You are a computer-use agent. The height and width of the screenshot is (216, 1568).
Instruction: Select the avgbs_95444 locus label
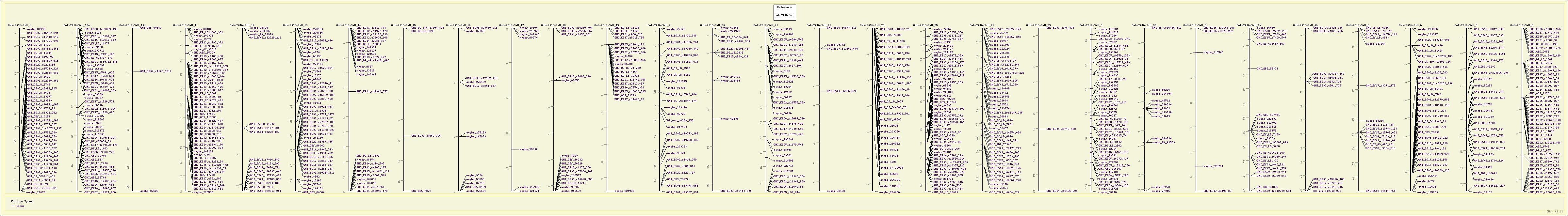point(529,149)
